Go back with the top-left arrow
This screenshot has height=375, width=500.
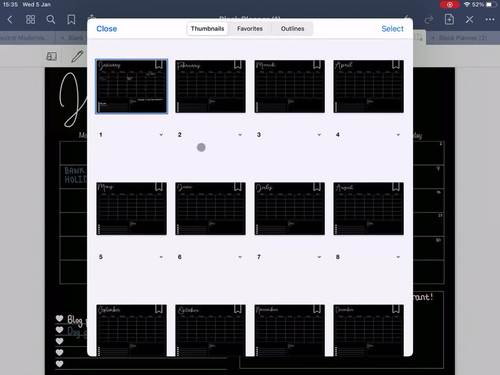point(10,20)
